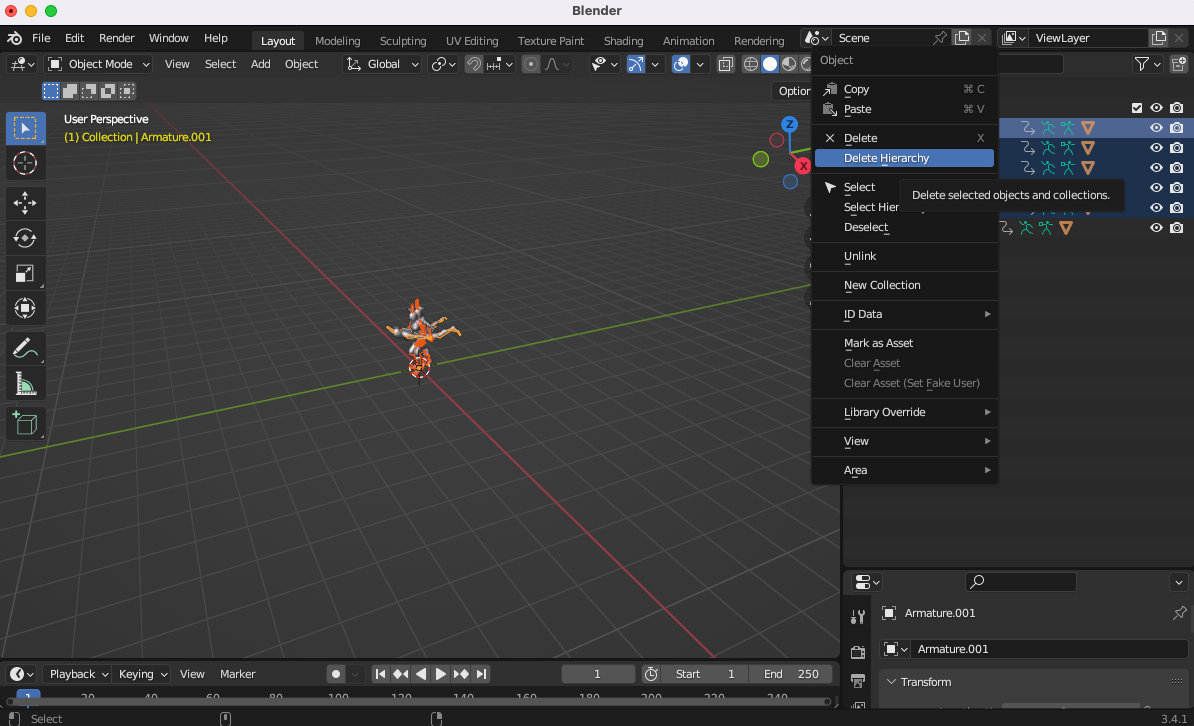Open the outliner filter dropdown

pyautogui.click(x=1148, y=65)
